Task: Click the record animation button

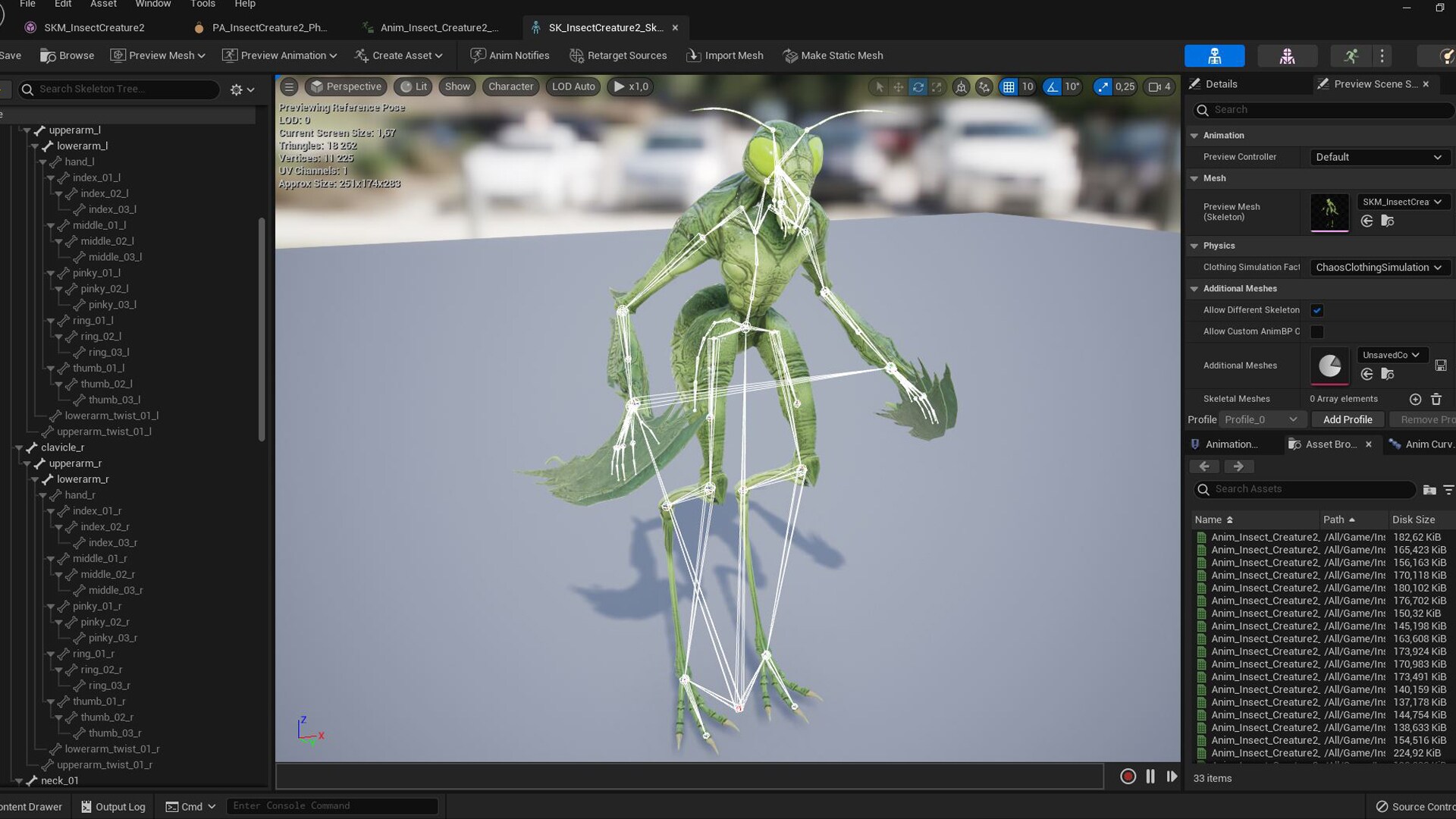Action: coord(1128,777)
